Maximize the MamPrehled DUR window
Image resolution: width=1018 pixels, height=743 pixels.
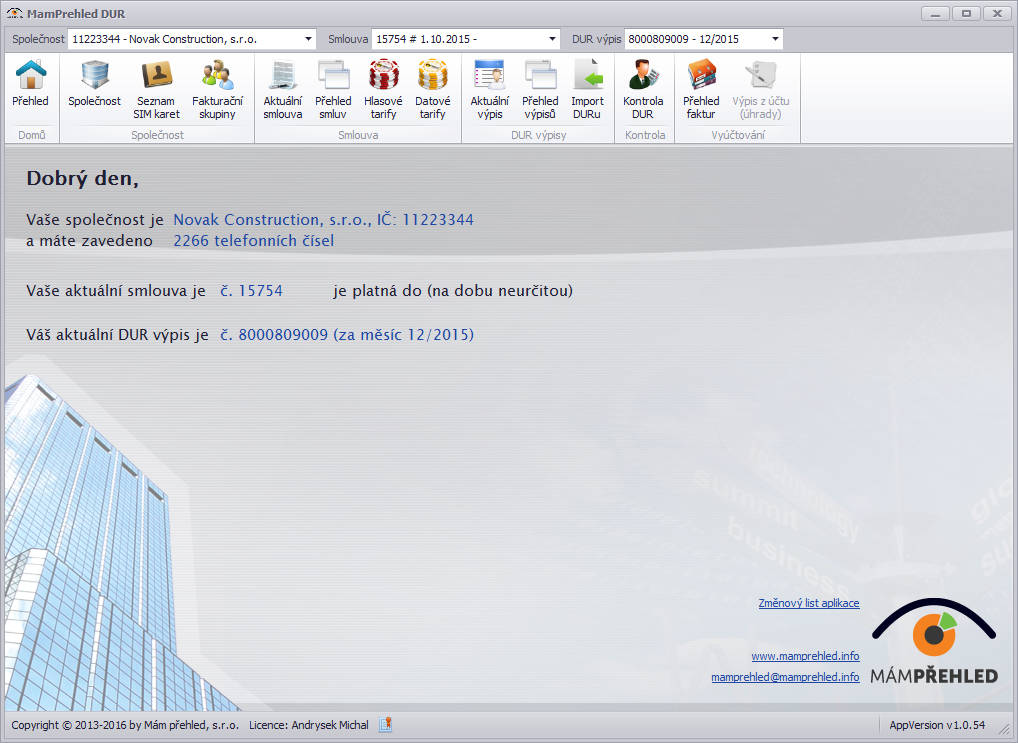[967, 13]
